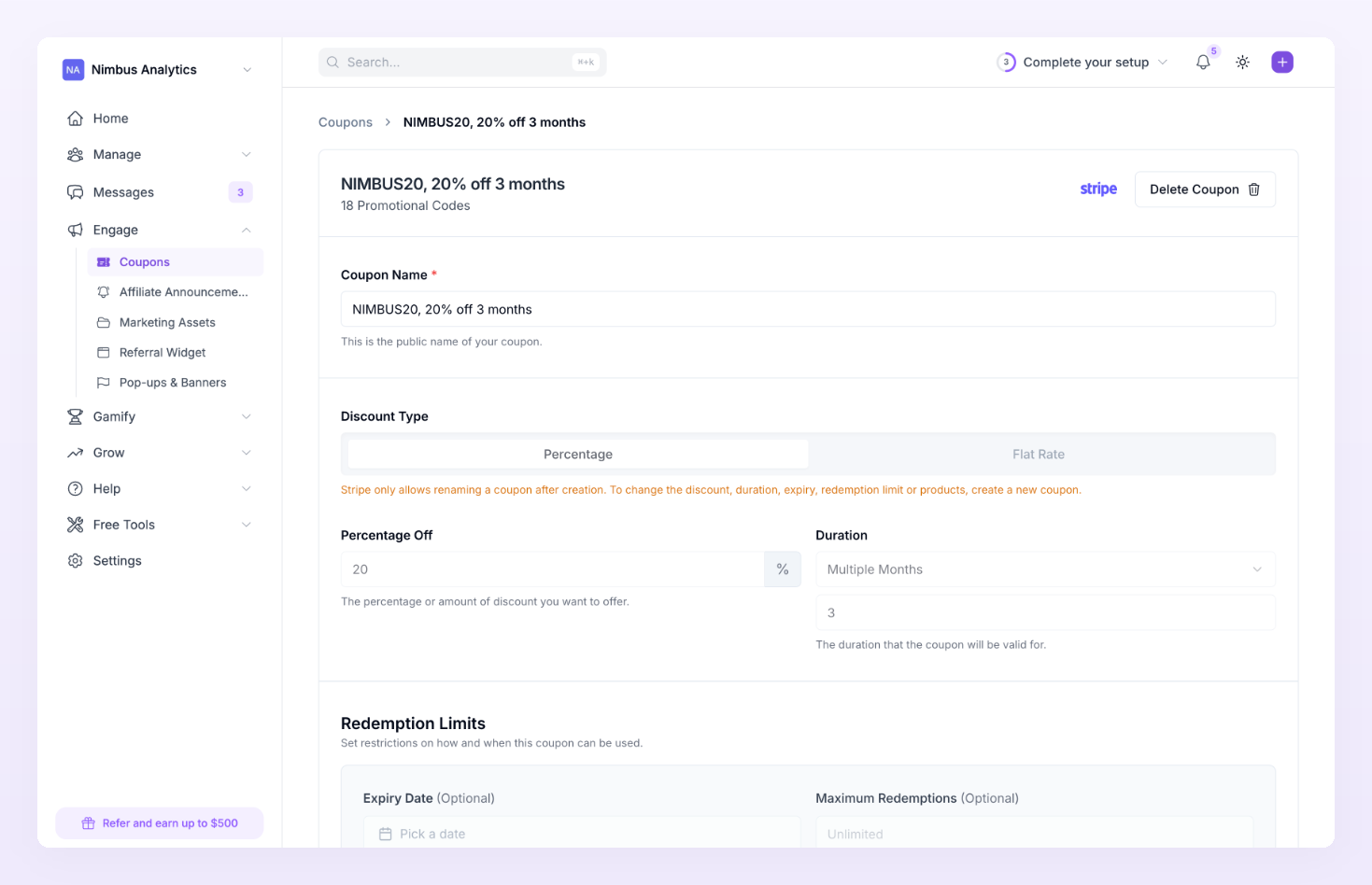
Task: Expand the Free Tools chevron
Action: tap(247, 525)
